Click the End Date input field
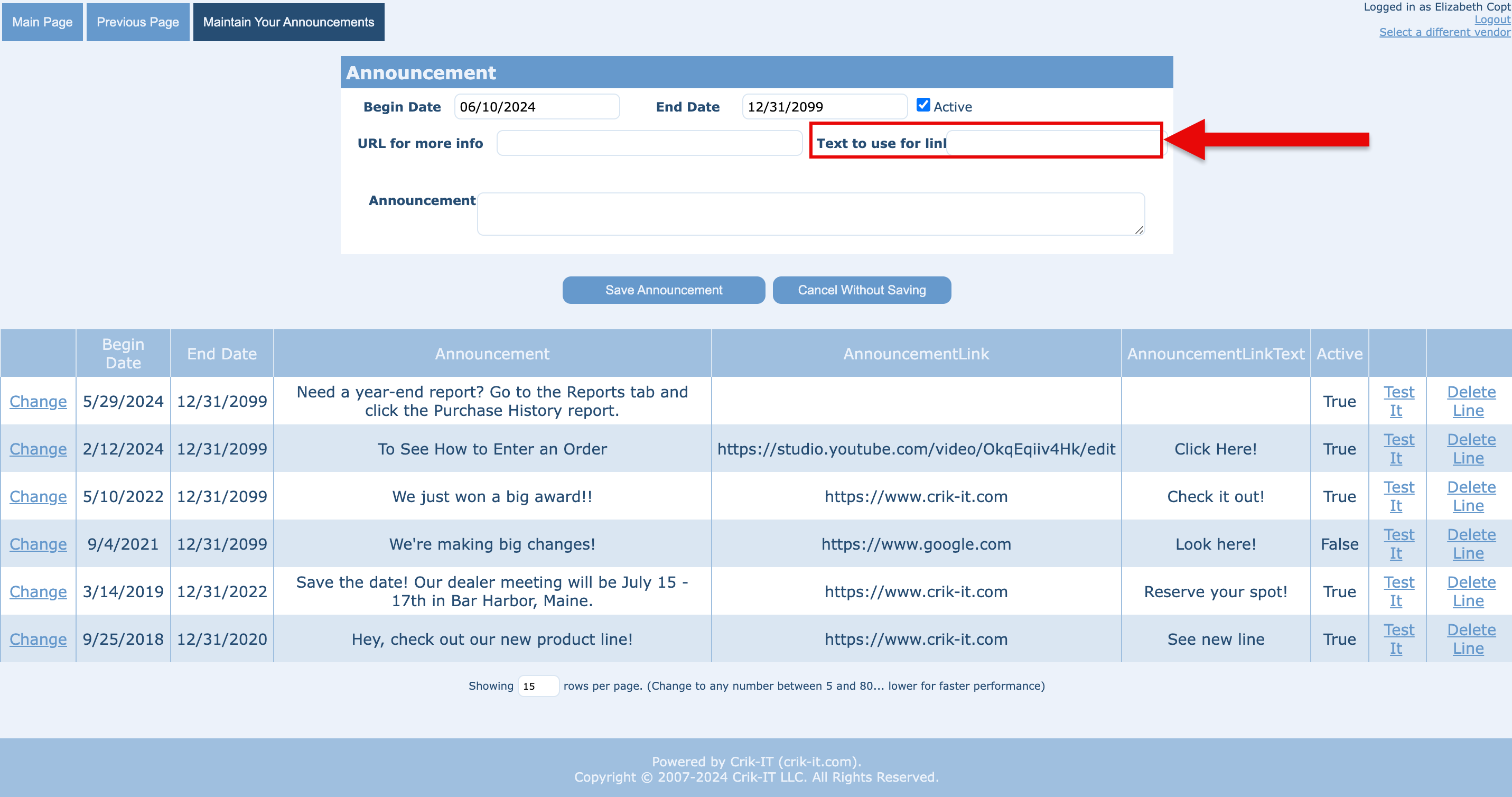The image size is (1512, 797). click(824, 107)
